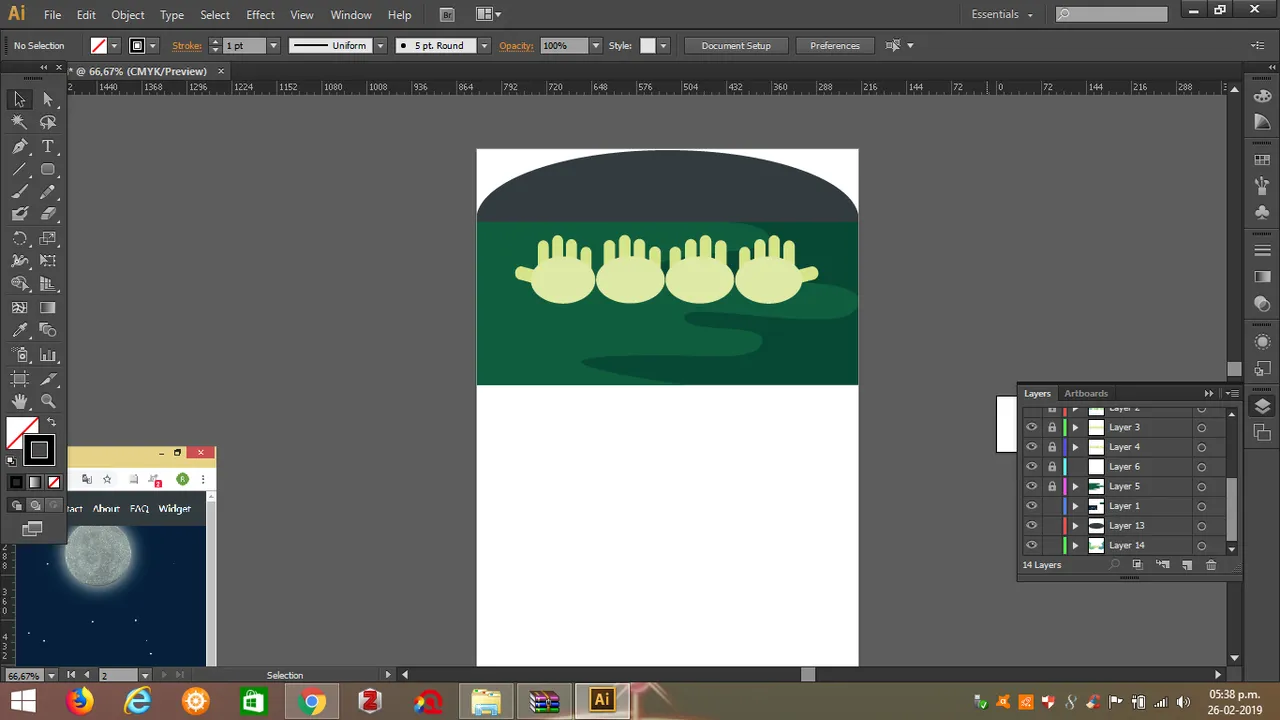
Task: Select the Mesh tool
Action: 19,308
